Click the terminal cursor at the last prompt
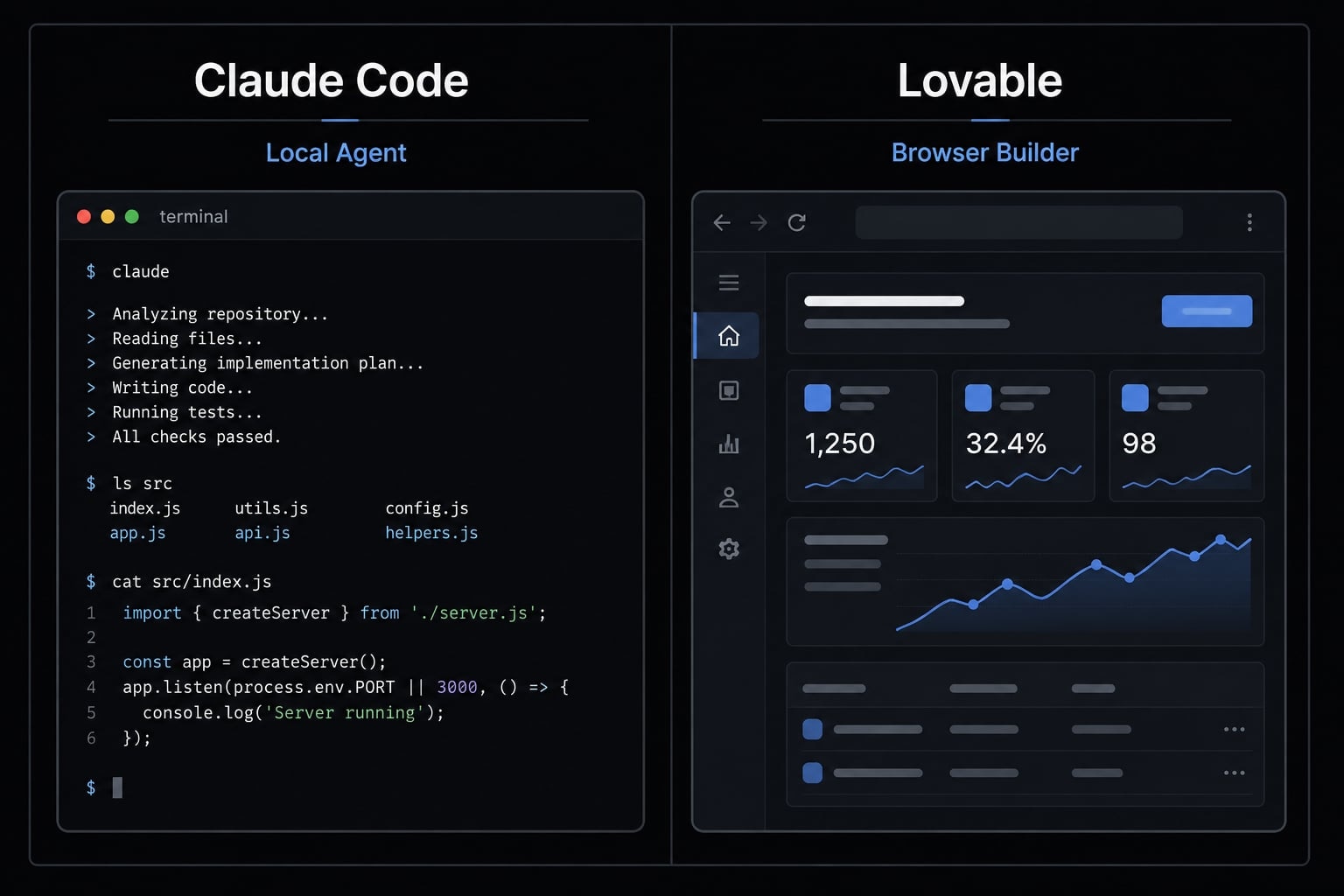The height and width of the screenshot is (896, 1344). tap(117, 787)
